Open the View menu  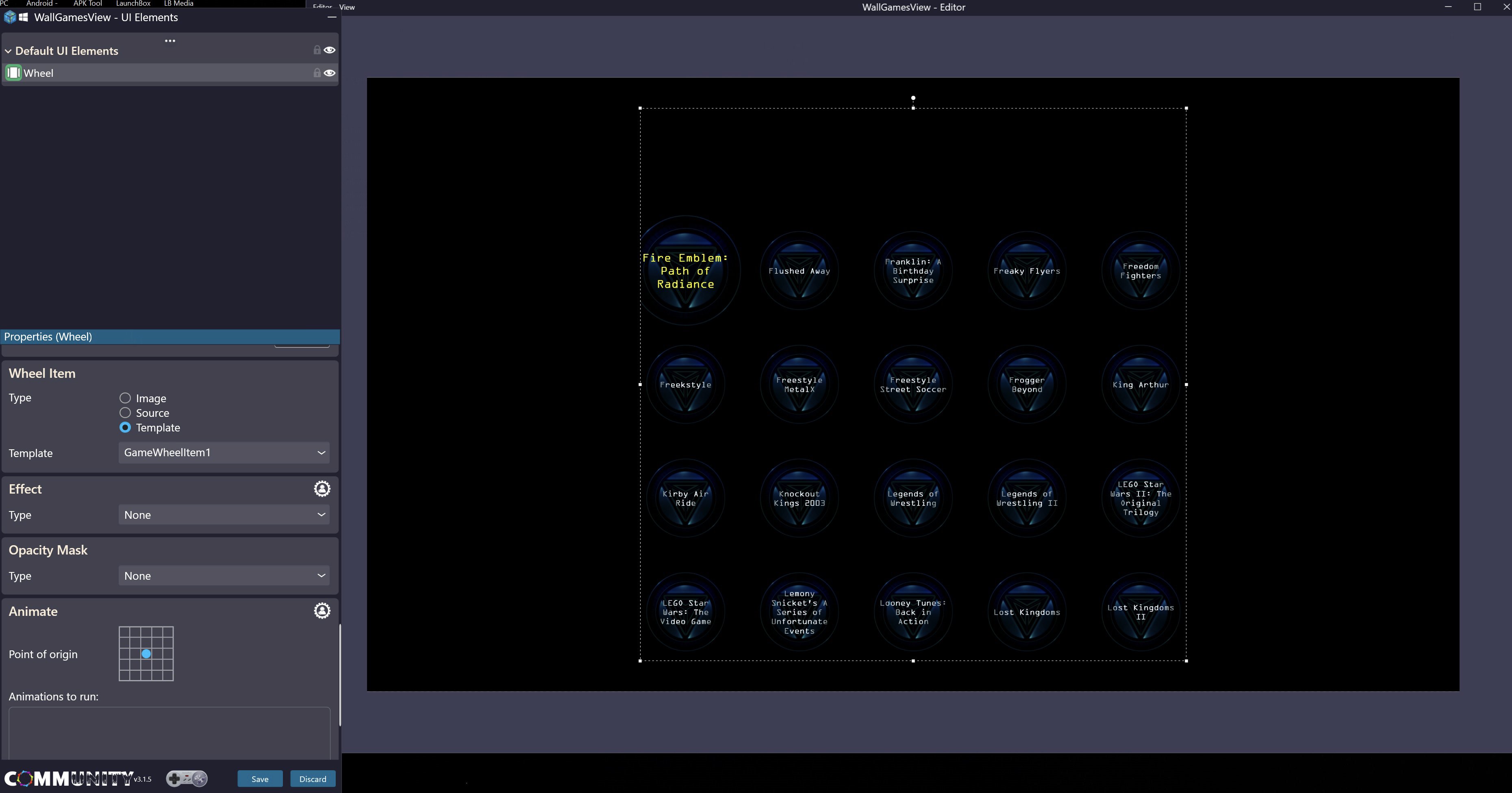[347, 7]
